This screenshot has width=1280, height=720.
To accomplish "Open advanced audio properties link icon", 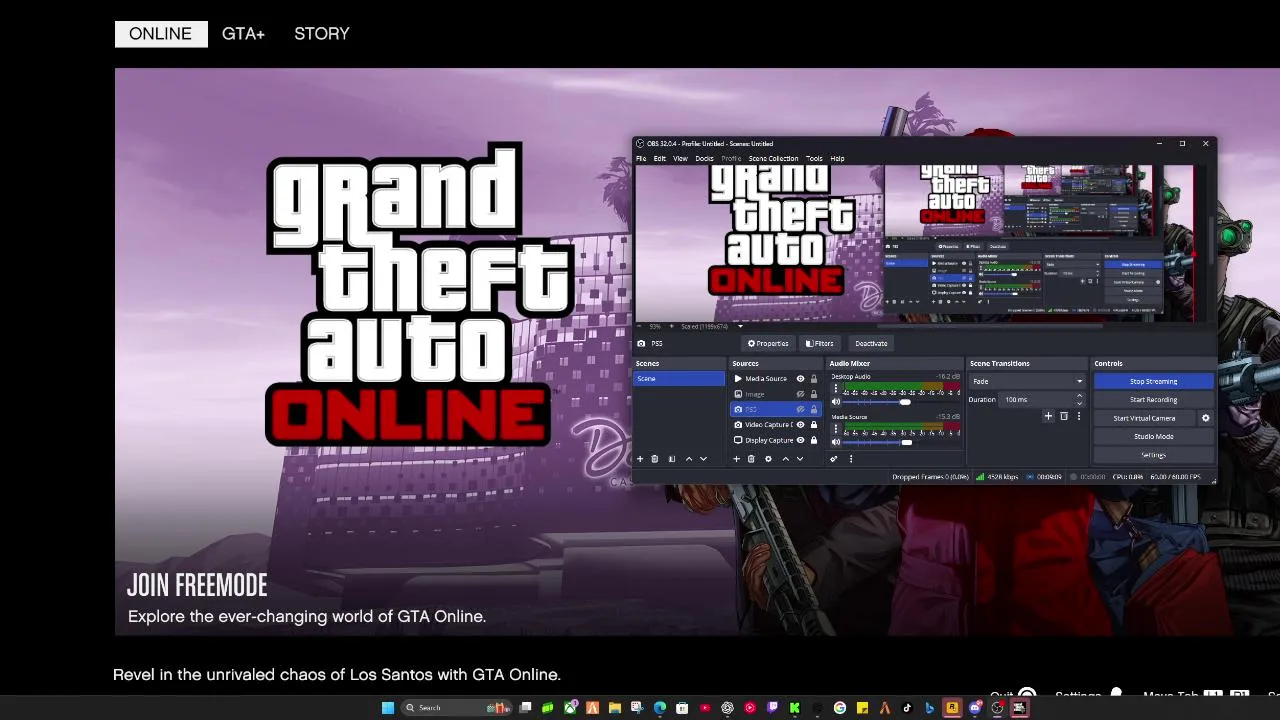I will [x=834, y=459].
